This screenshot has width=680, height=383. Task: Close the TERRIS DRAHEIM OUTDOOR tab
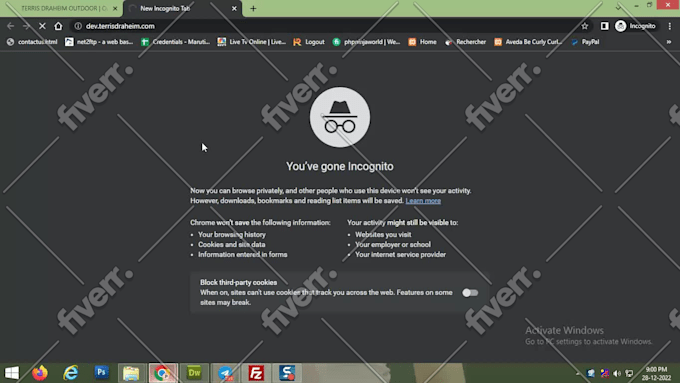click(115, 8)
